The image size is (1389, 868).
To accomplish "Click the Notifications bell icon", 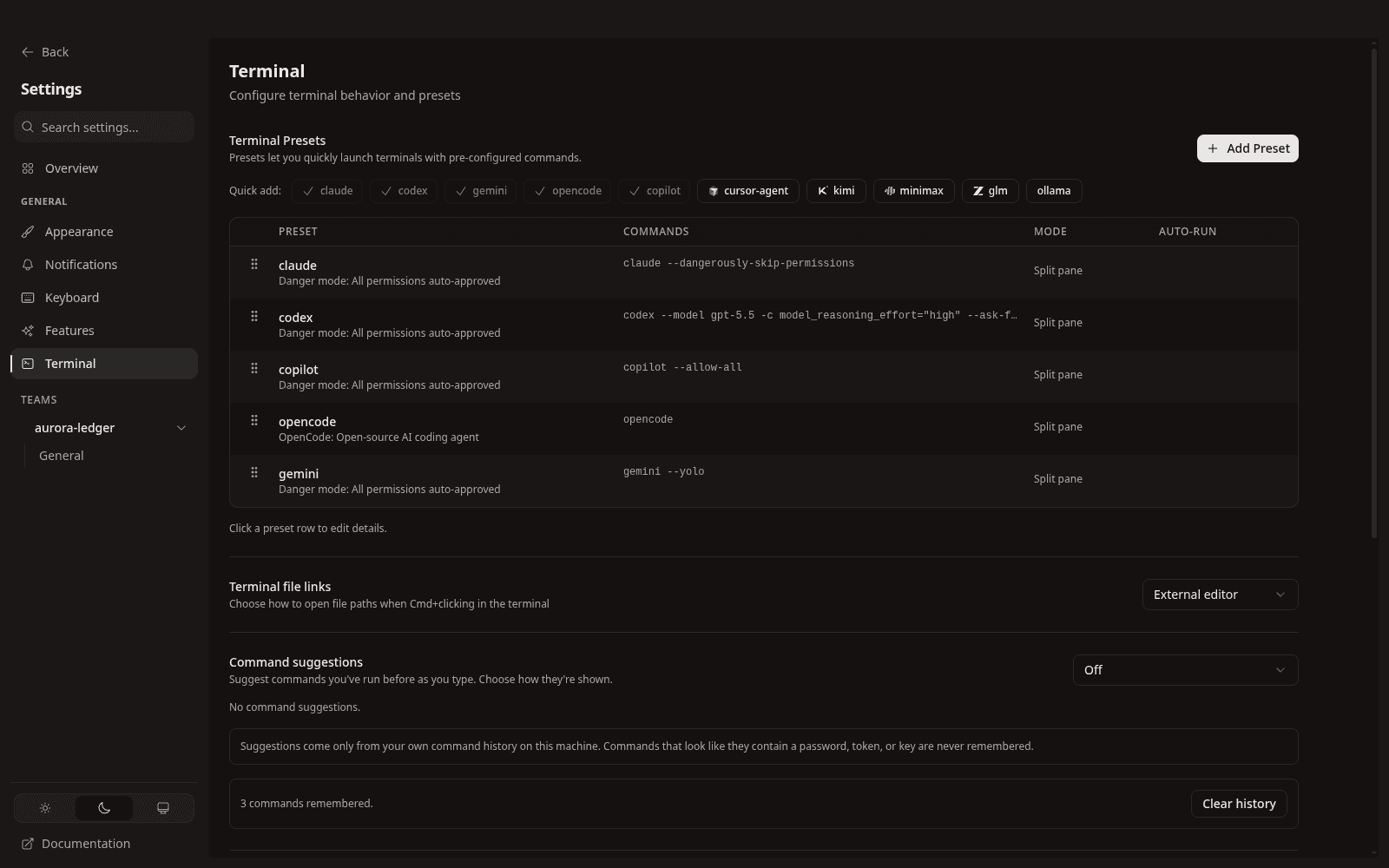I will click(x=28, y=265).
